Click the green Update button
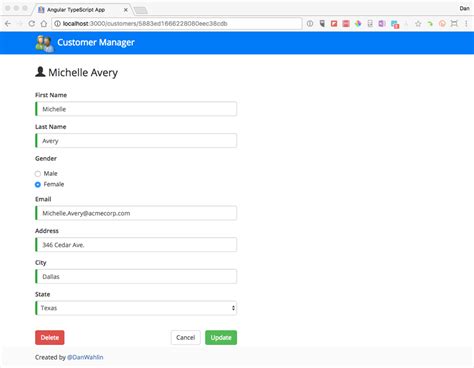The width and height of the screenshot is (474, 368). point(221,337)
